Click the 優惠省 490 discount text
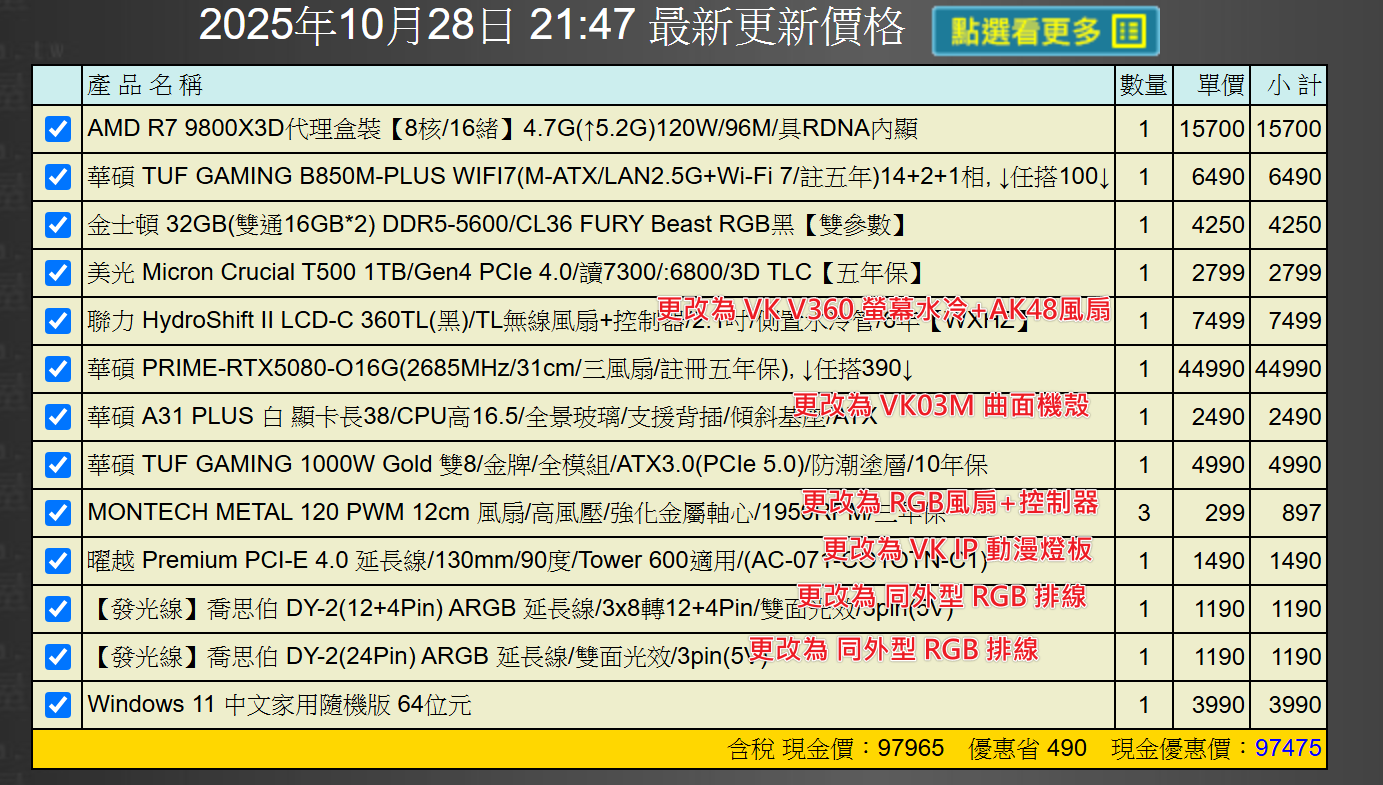This screenshot has height=785, width=1383. 1028,748
